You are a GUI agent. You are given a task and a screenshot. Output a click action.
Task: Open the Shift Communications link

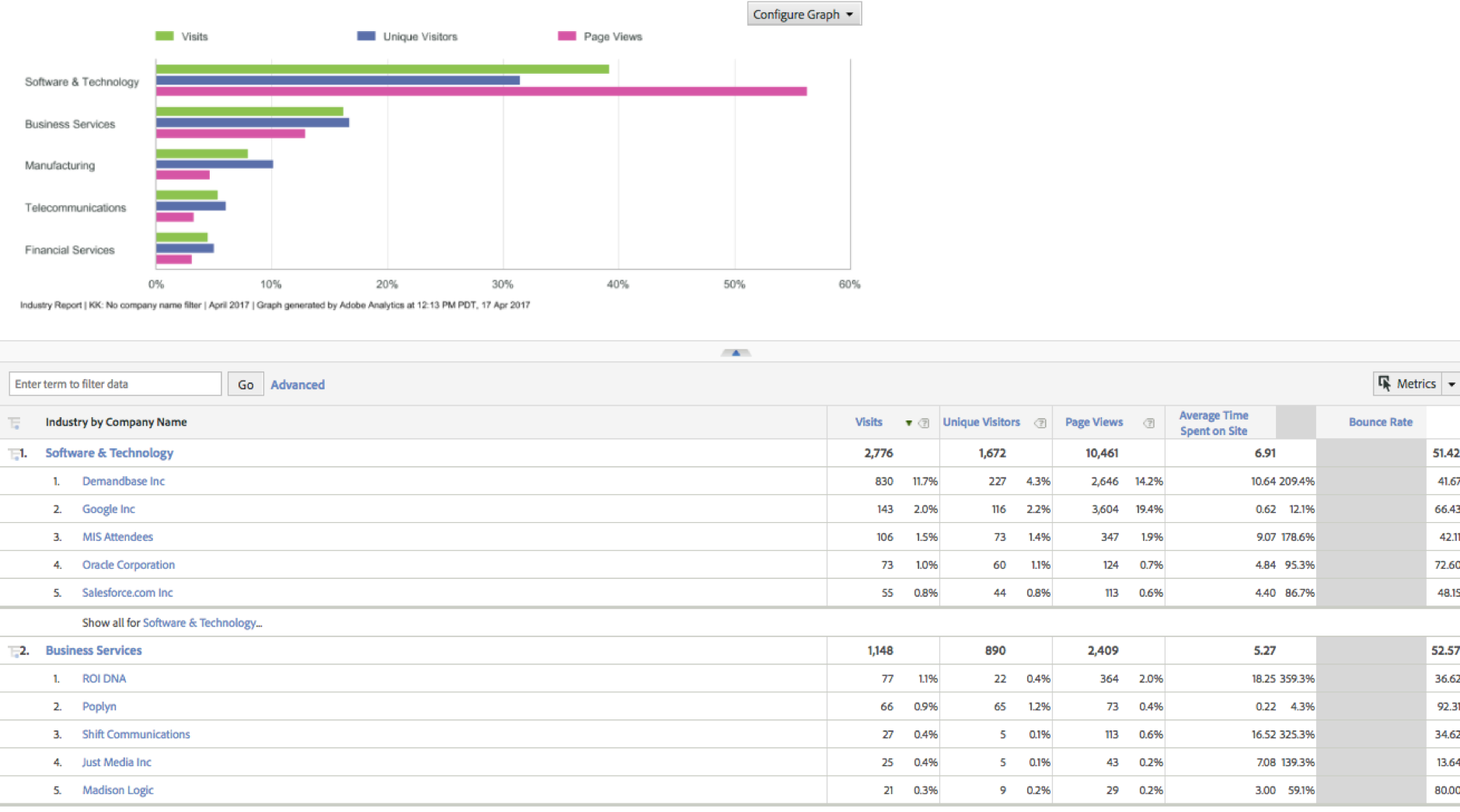pyautogui.click(x=136, y=734)
